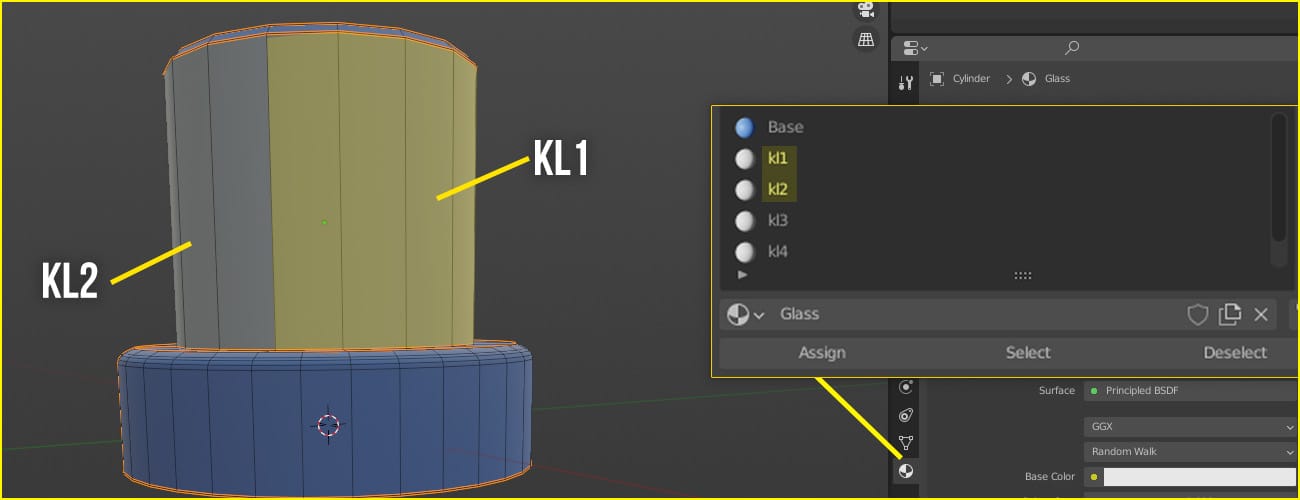The height and width of the screenshot is (500, 1300).
Task: Open the Material properties tab
Action: tap(906, 470)
